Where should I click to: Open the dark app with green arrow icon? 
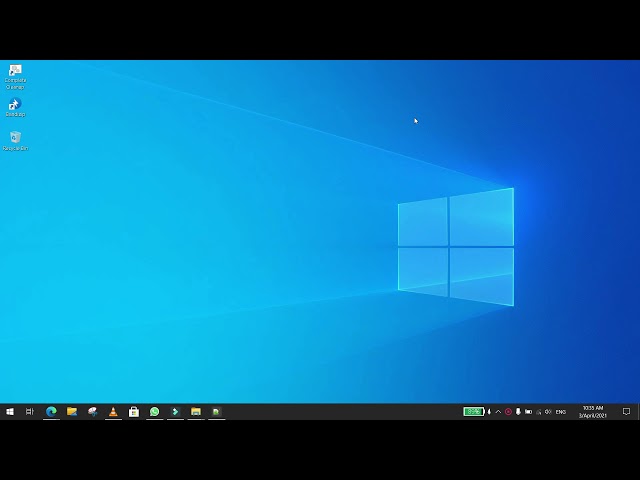coord(175,411)
